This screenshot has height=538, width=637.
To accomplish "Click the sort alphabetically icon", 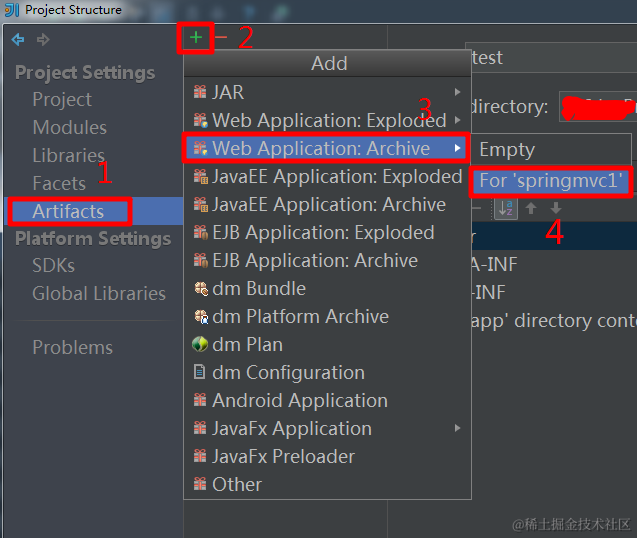I will pos(506,208).
